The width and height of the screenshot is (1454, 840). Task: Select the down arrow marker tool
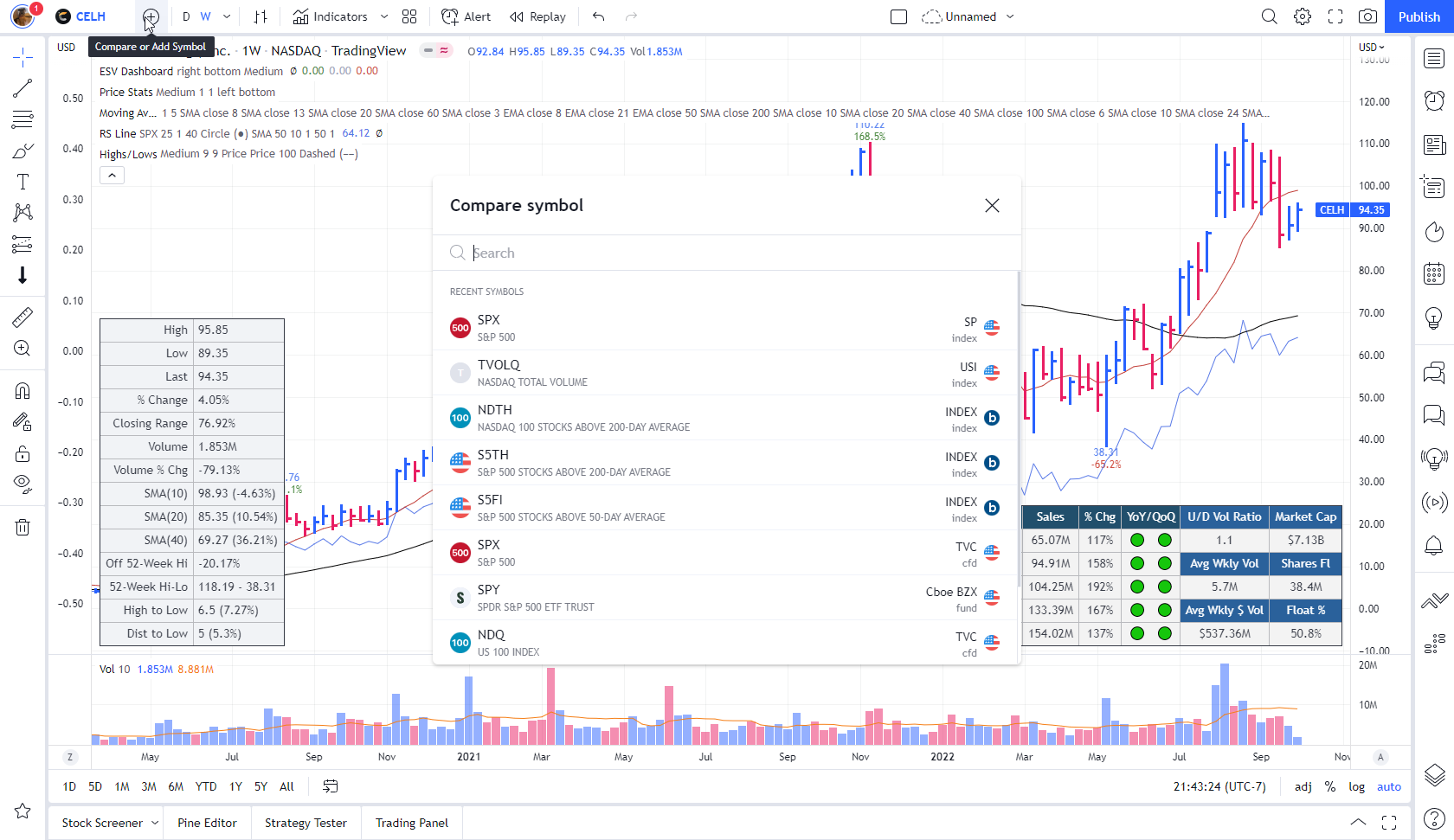23,275
